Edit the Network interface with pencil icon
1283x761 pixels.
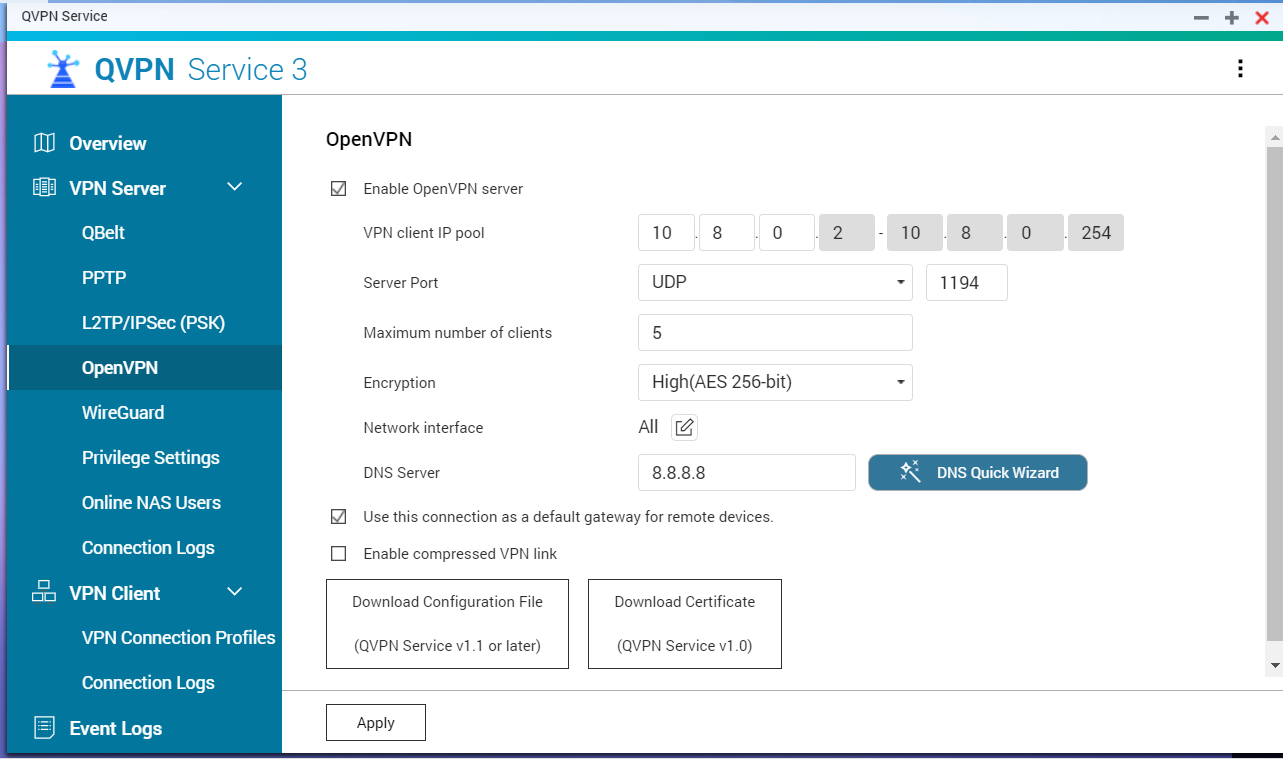[x=684, y=428]
